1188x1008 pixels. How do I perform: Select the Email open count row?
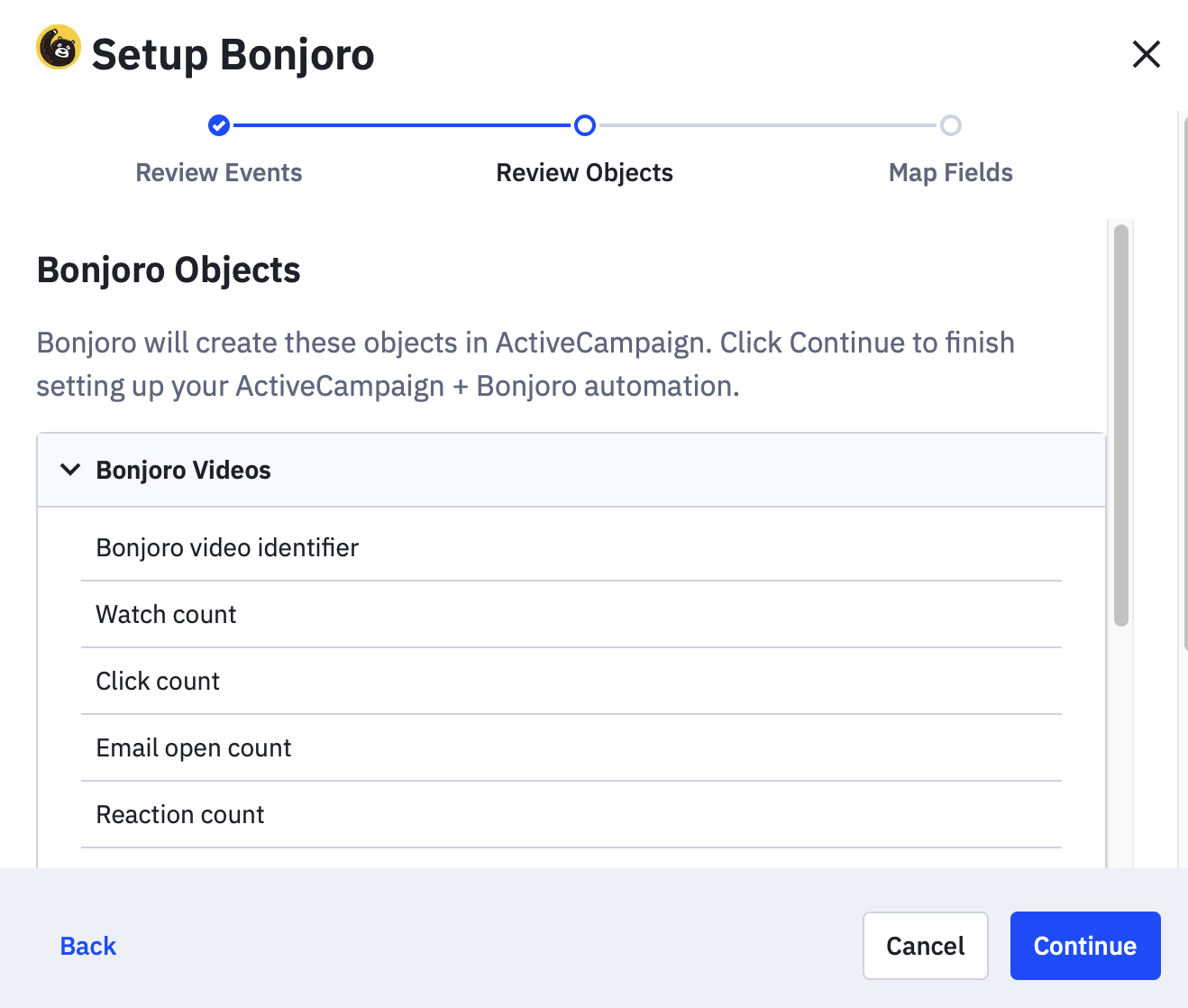coord(571,747)
